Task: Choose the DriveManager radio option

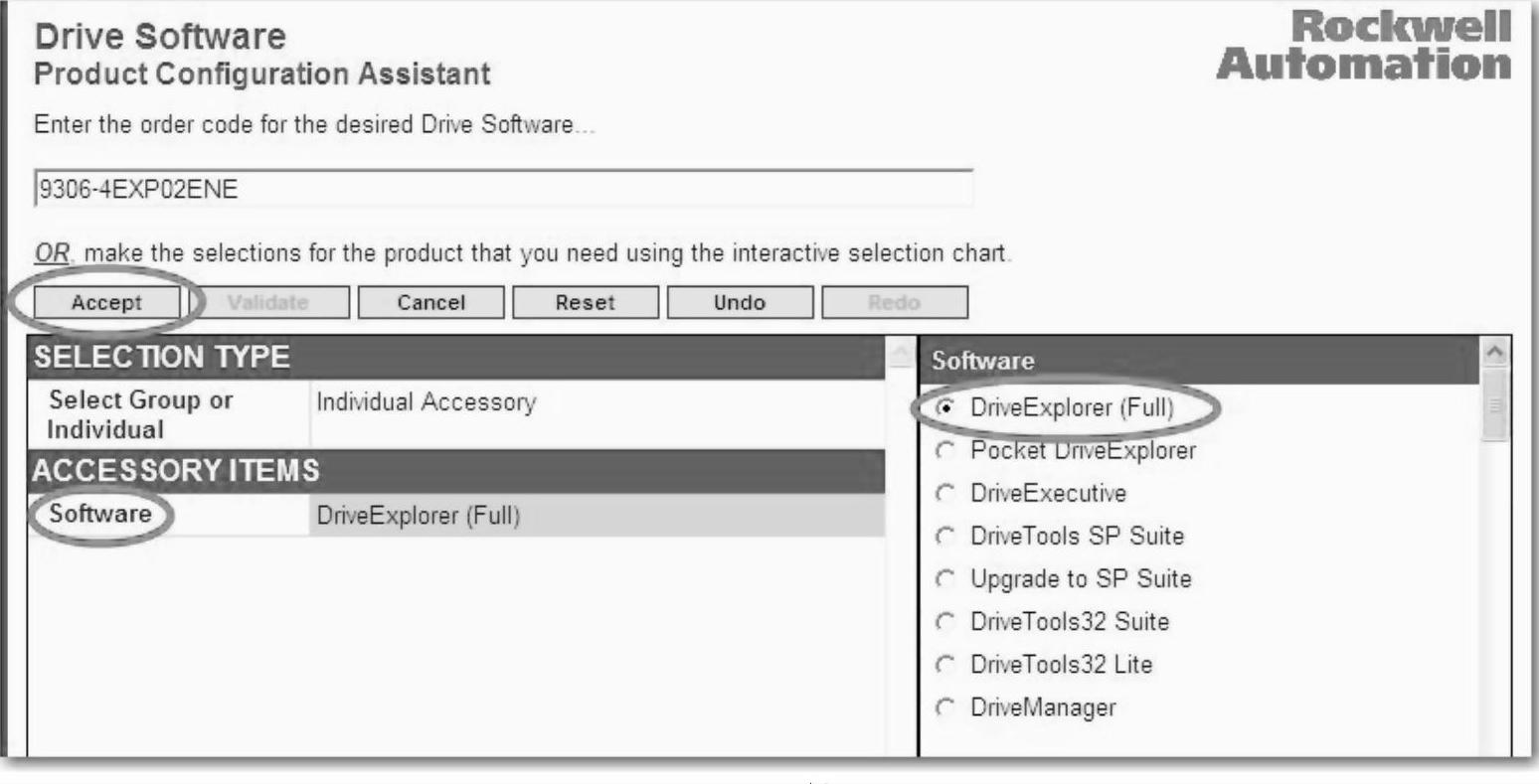Action: click(945, 708)
